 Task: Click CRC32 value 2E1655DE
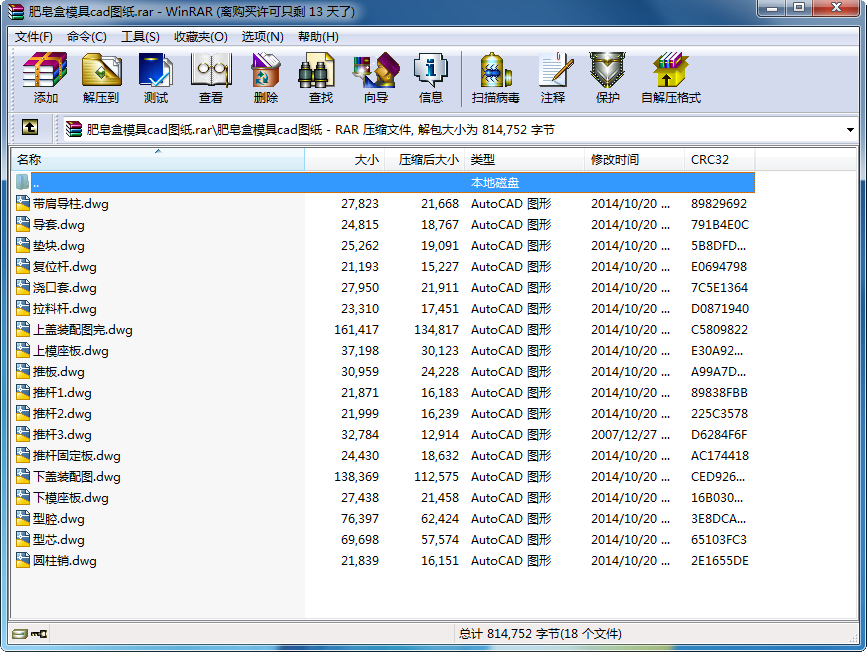click(720, 561)
